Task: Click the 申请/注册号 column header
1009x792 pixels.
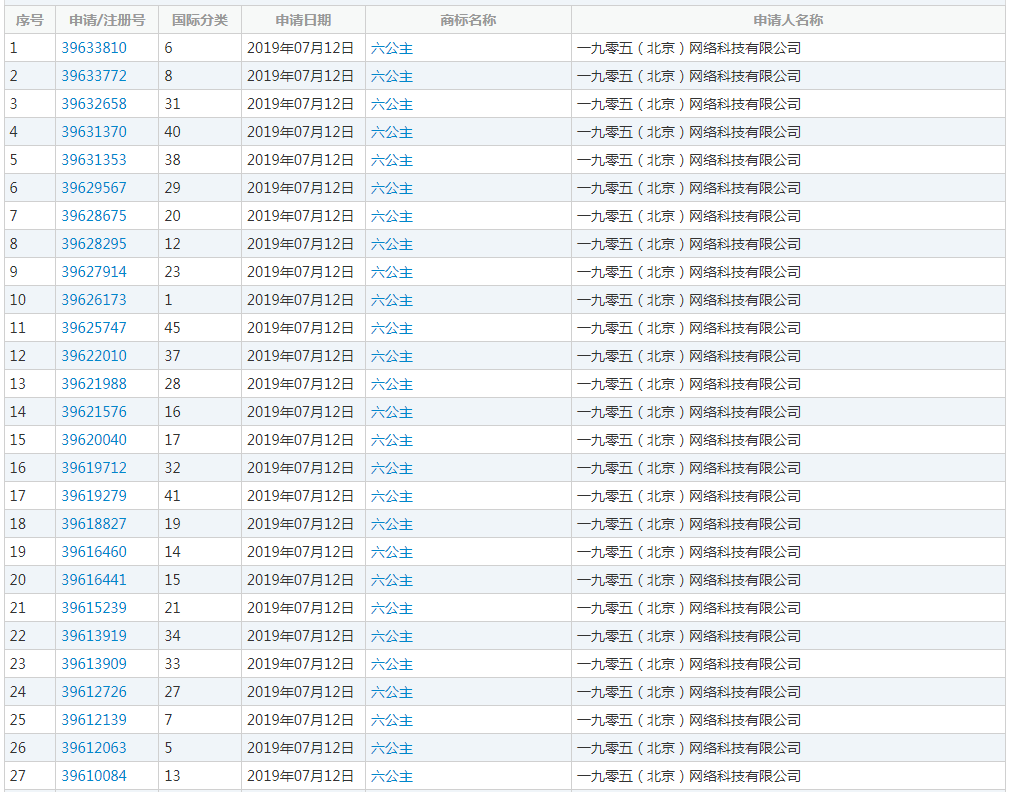Action: click(x=107, y=20)
